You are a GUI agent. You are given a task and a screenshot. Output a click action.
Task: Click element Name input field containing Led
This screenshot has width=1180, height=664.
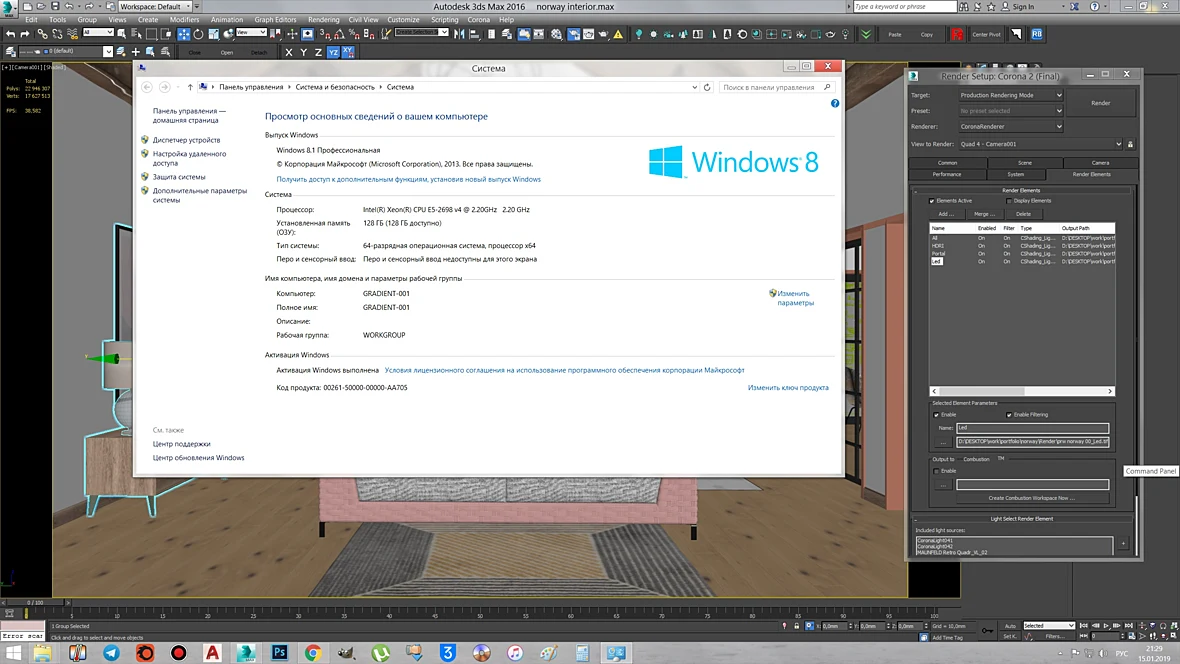pos(1032,428)
